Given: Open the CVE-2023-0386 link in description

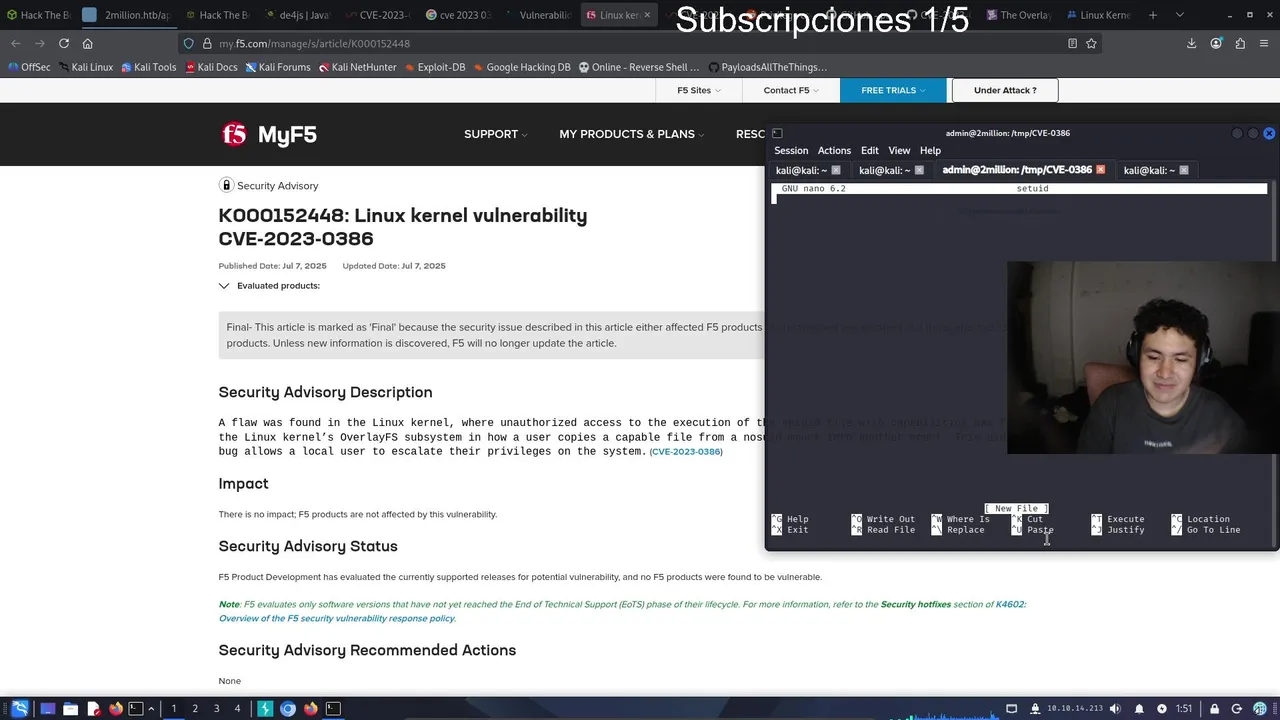Looking at the screenshot, I should 686,452.
